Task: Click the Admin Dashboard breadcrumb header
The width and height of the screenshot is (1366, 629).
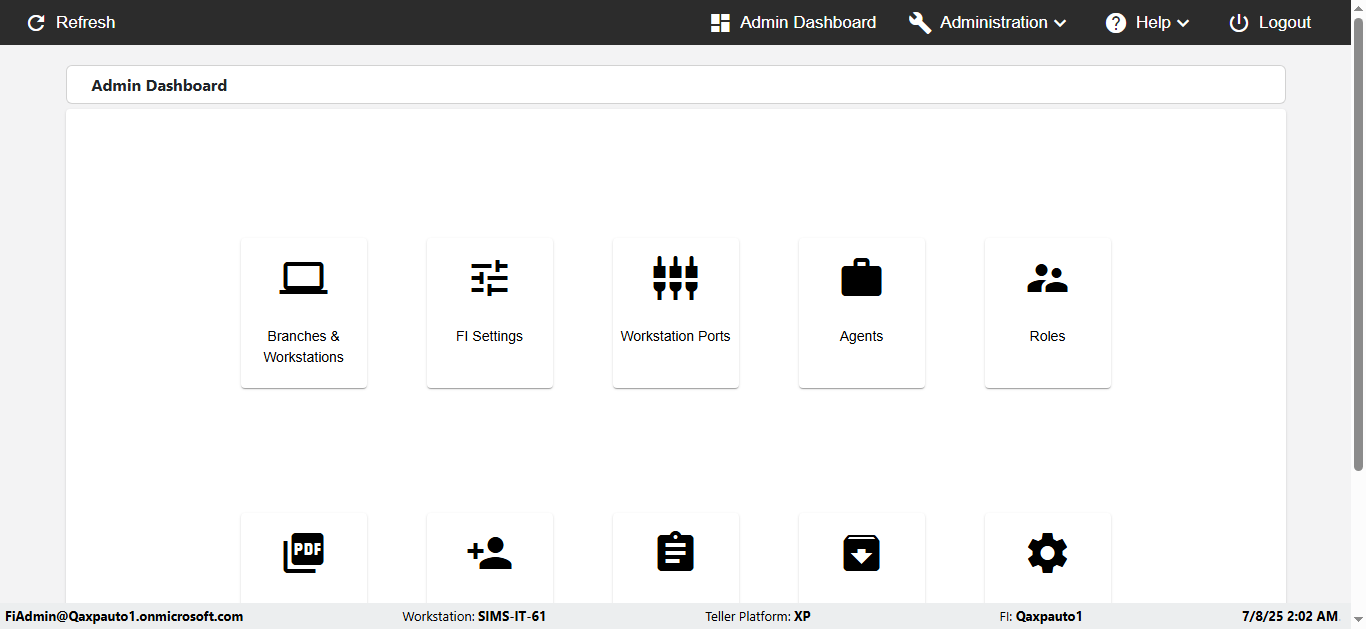Action: coord(159,86)
